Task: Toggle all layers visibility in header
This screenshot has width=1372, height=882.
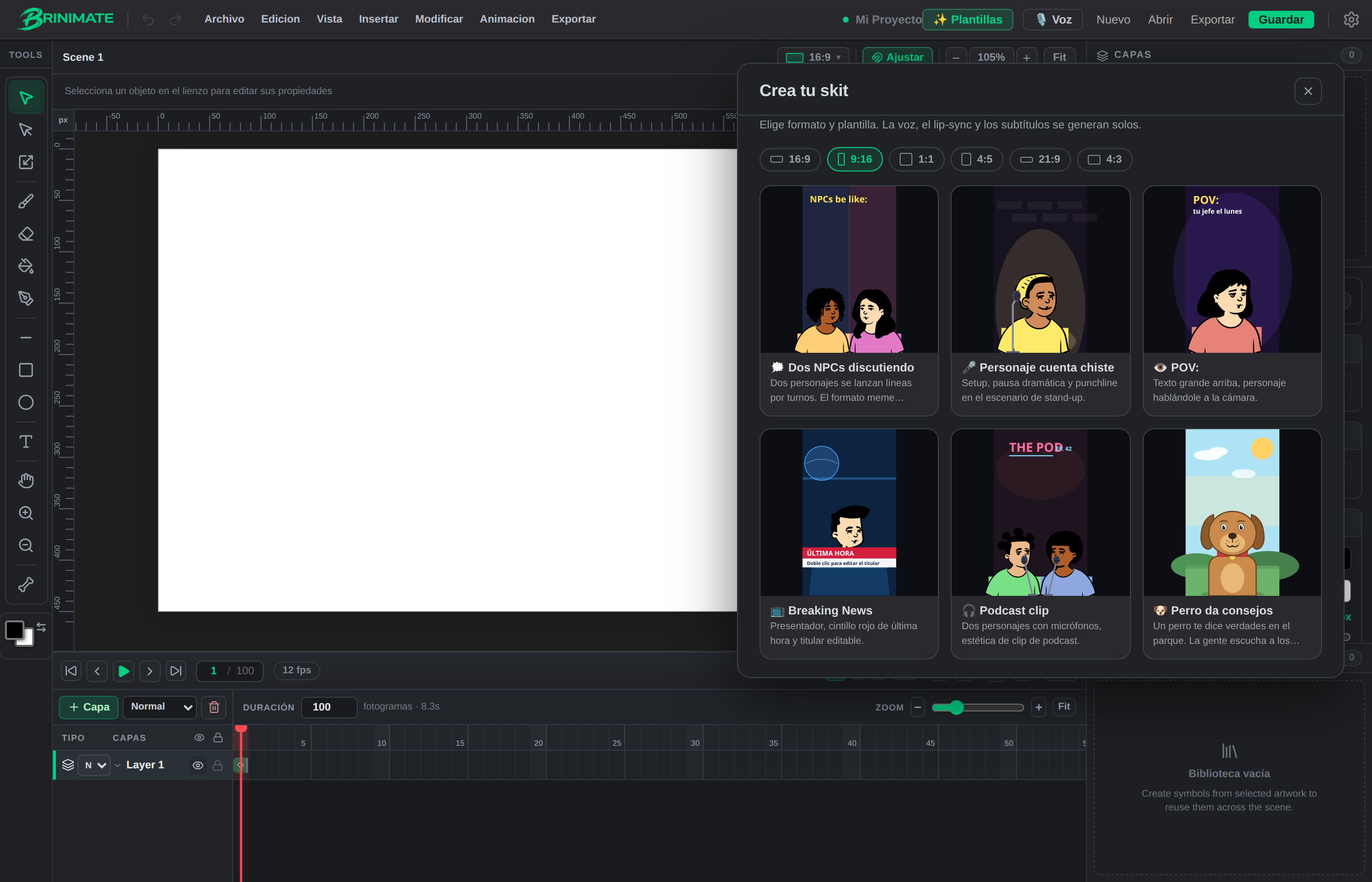Action: point(199,737)
